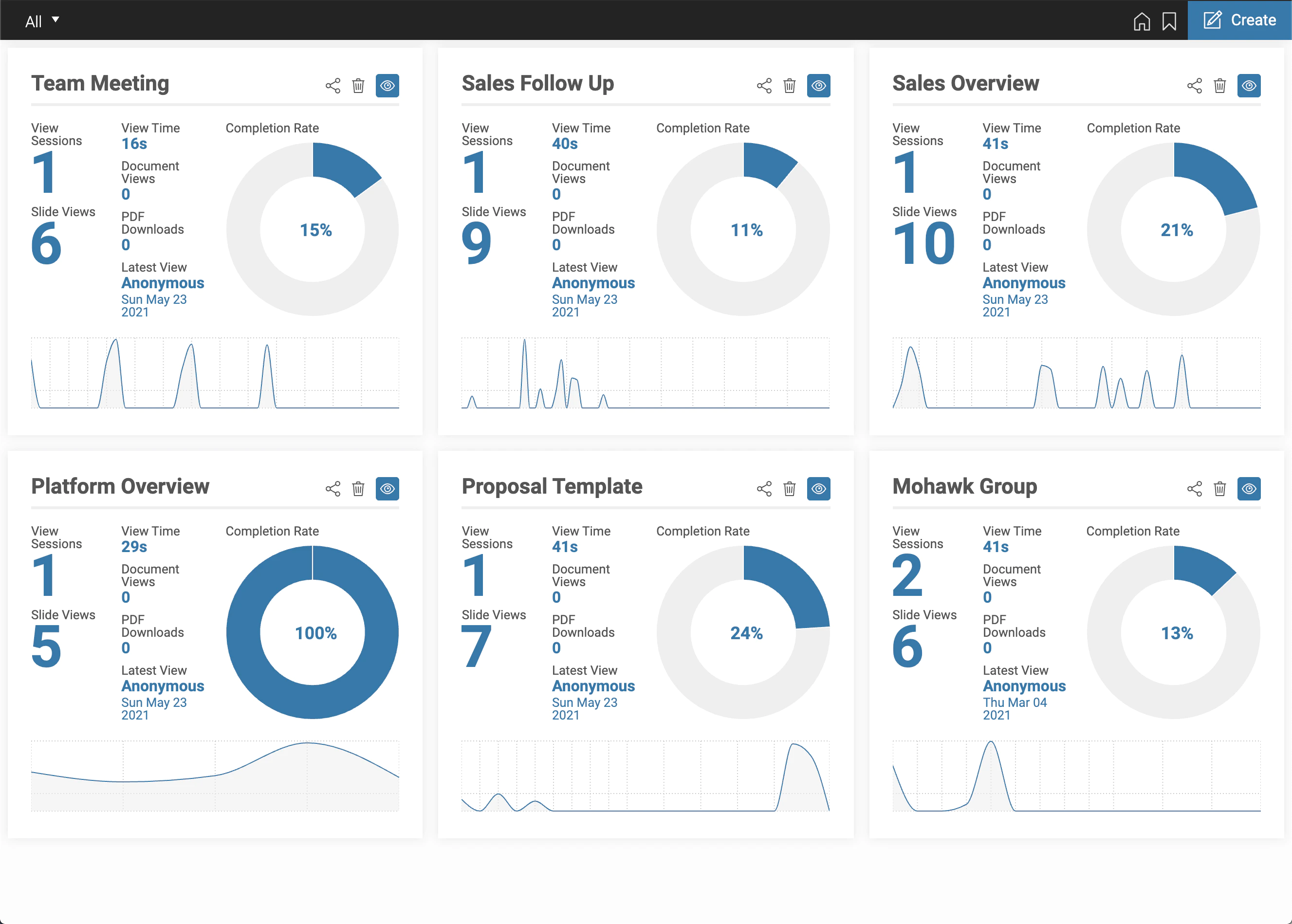Viewport: 1292px width, 924px height.
Task: Delete the Platform Overview deck
Action: pyautogui.click(x=358, y=489)
